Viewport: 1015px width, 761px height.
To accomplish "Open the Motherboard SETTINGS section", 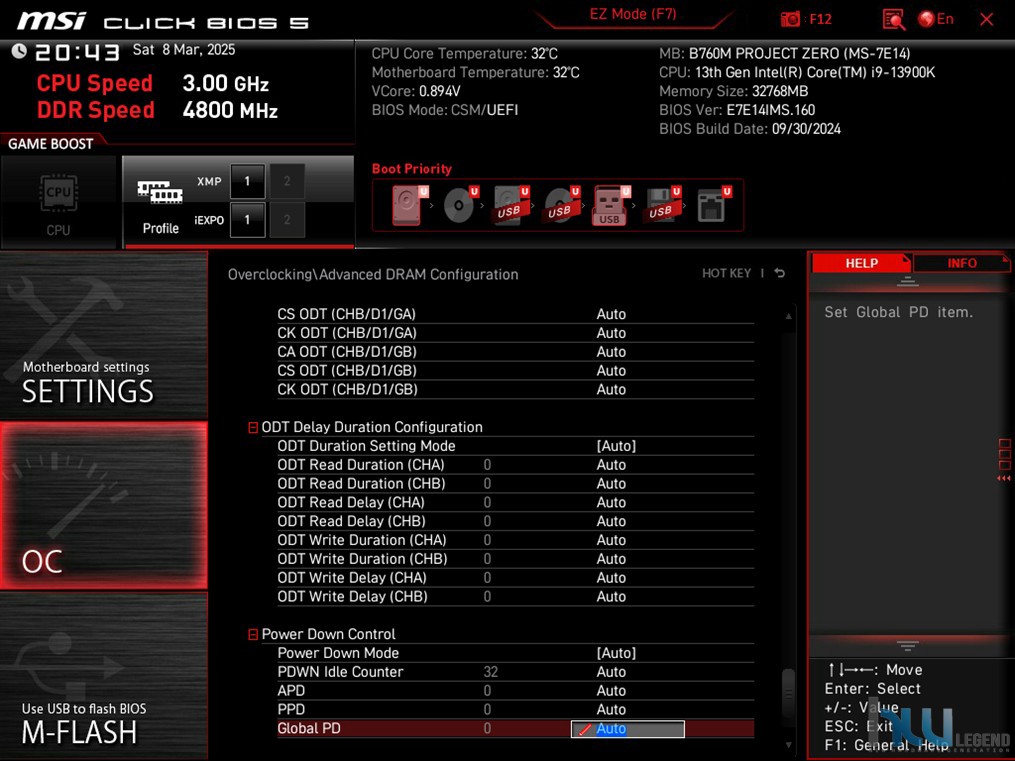I will pyautogui.click(x=104, y=335).
